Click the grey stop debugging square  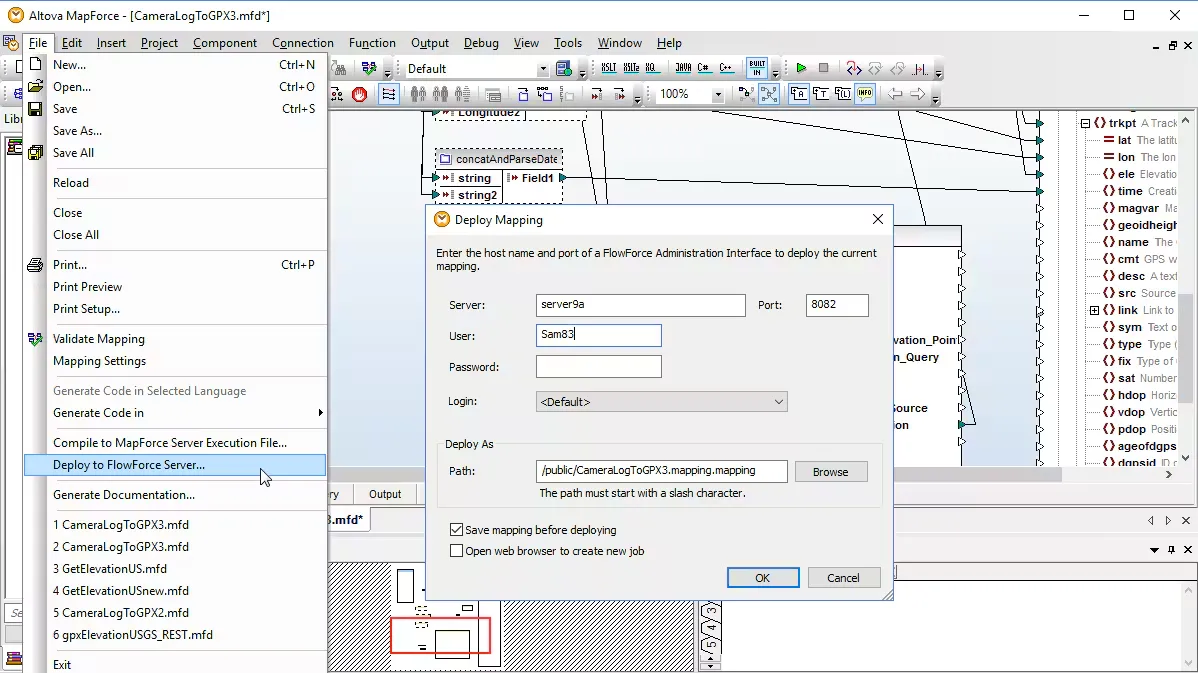tap(824, 68)
